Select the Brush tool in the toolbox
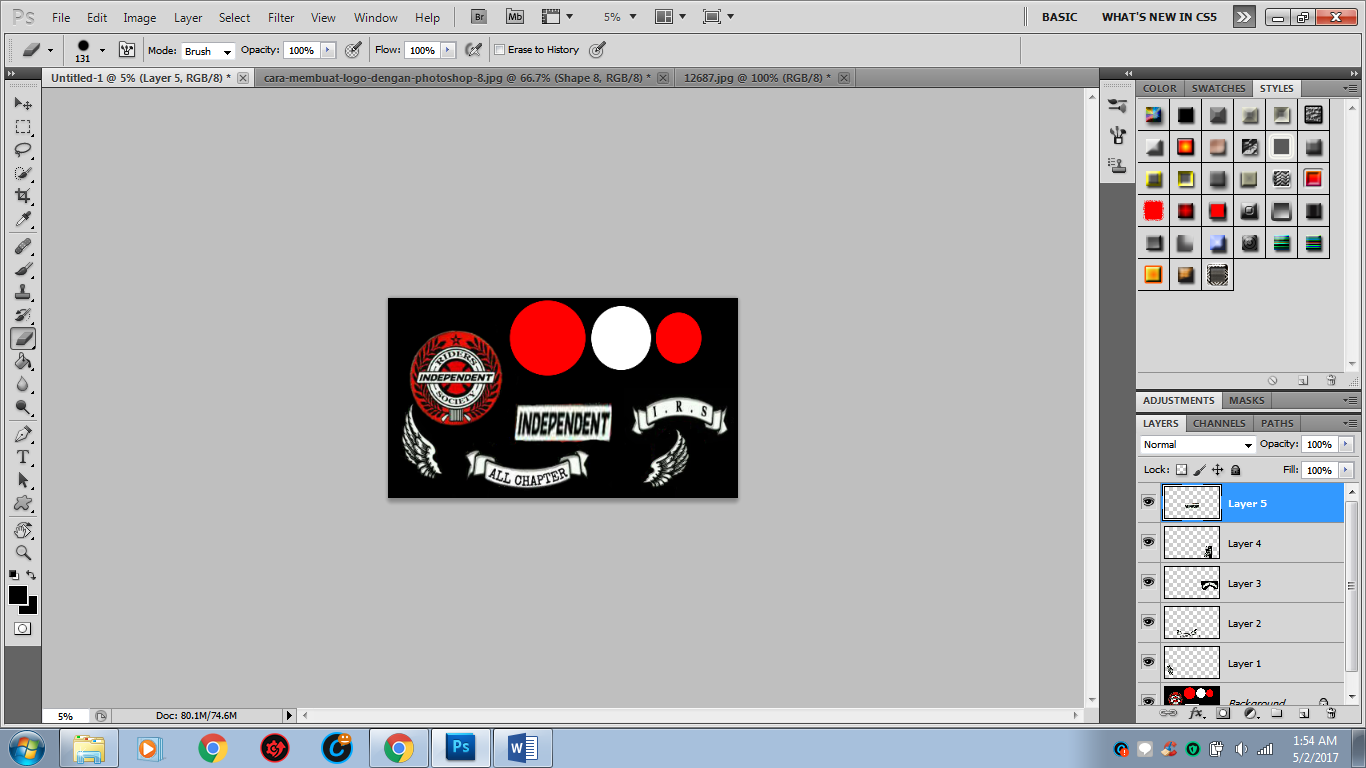The image size is (1366, 768). [23, 269]
